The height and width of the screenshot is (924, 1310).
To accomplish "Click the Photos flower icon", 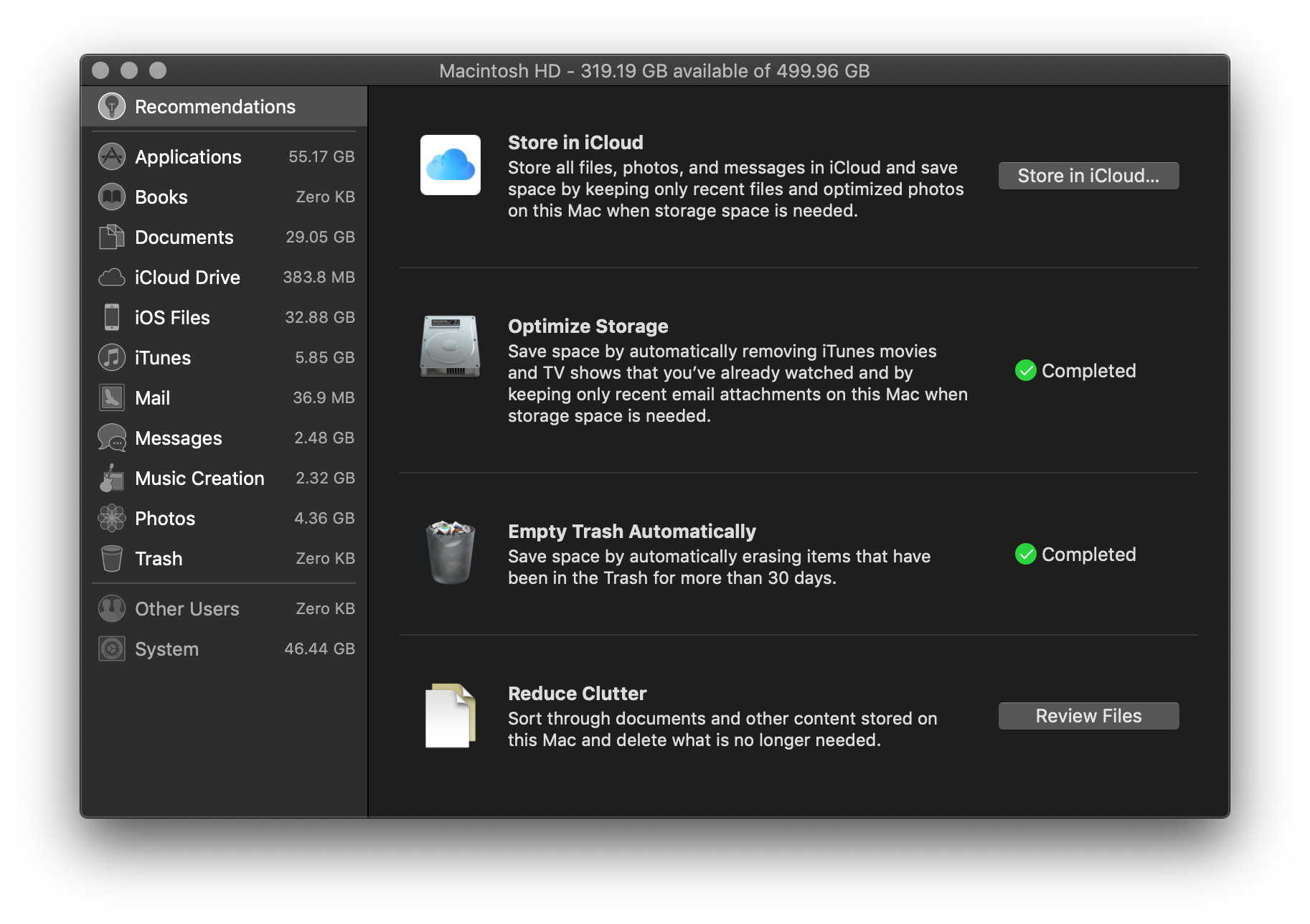I will tap(112, 518).
